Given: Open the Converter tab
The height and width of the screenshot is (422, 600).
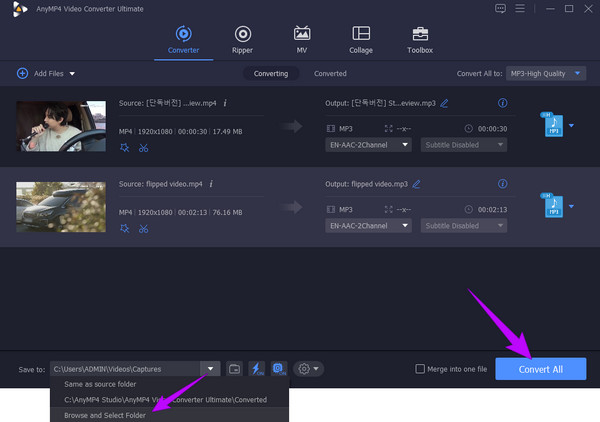Looking at the screenshot, I should 183,40.
